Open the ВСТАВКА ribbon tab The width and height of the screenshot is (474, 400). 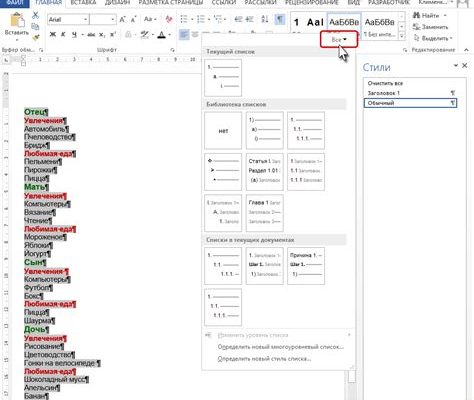tap(84, 2)
